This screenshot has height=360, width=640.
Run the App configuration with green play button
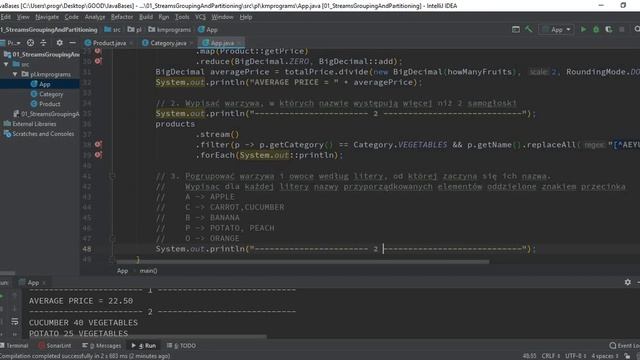pyautogui.click(x=583, y=29)
